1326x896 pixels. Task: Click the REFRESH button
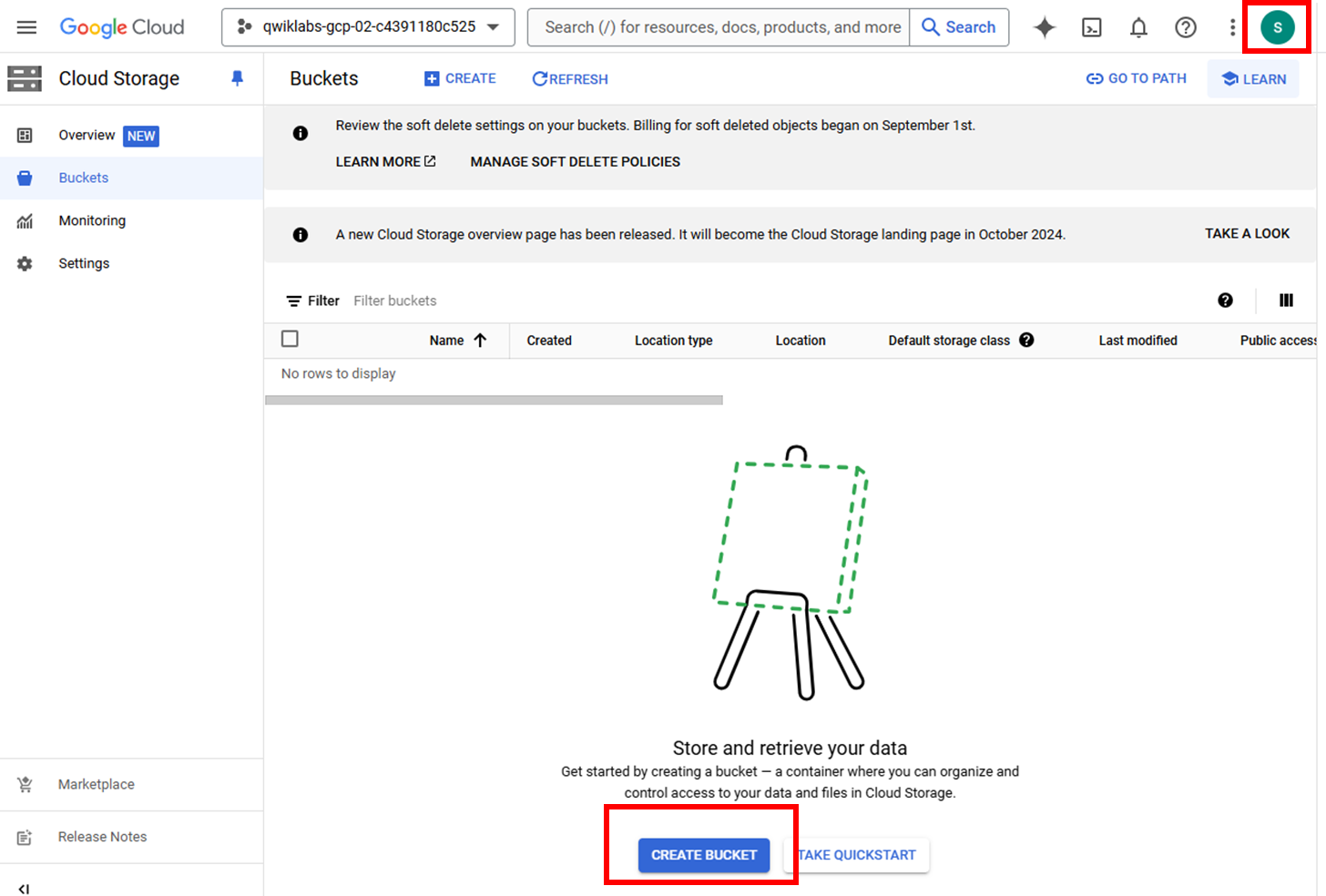click(x=570, y=79)
